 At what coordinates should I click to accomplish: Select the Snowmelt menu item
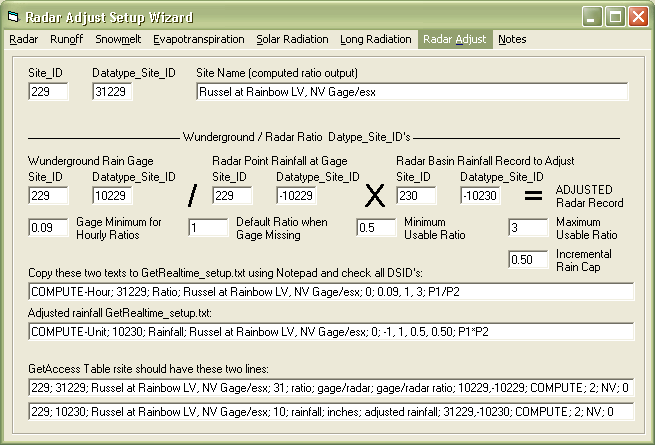coord(120,40)
